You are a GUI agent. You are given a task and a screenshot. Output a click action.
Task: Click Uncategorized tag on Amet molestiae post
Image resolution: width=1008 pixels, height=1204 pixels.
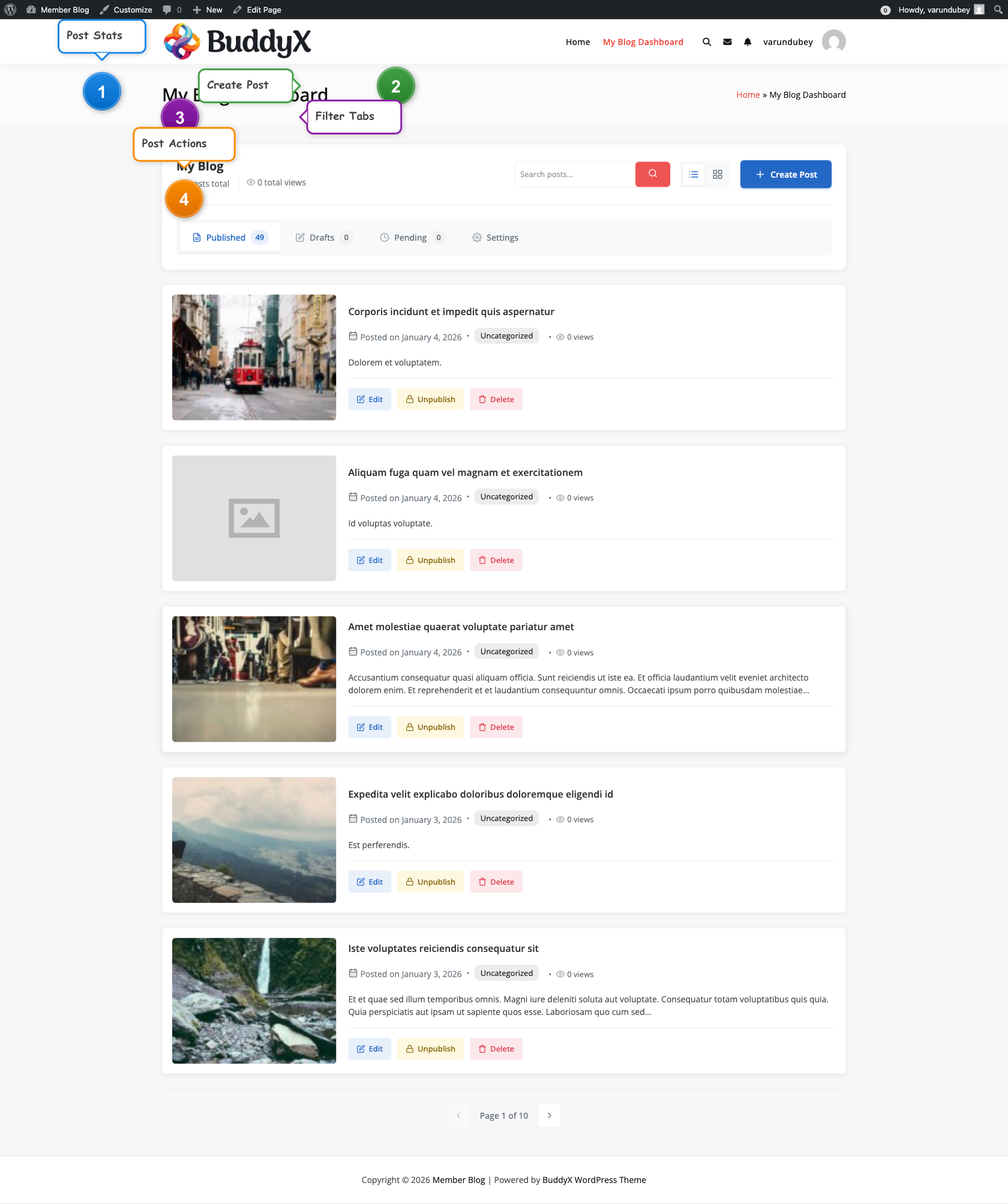coord(506,652)
